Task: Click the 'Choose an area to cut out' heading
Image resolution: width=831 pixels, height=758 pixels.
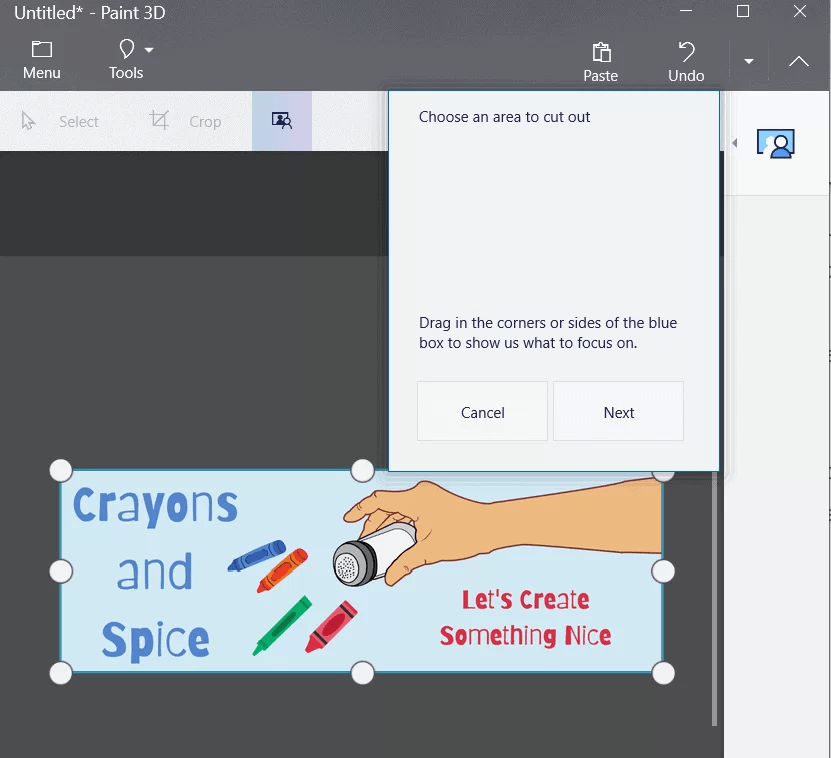Action: click(x=504, y=117)
